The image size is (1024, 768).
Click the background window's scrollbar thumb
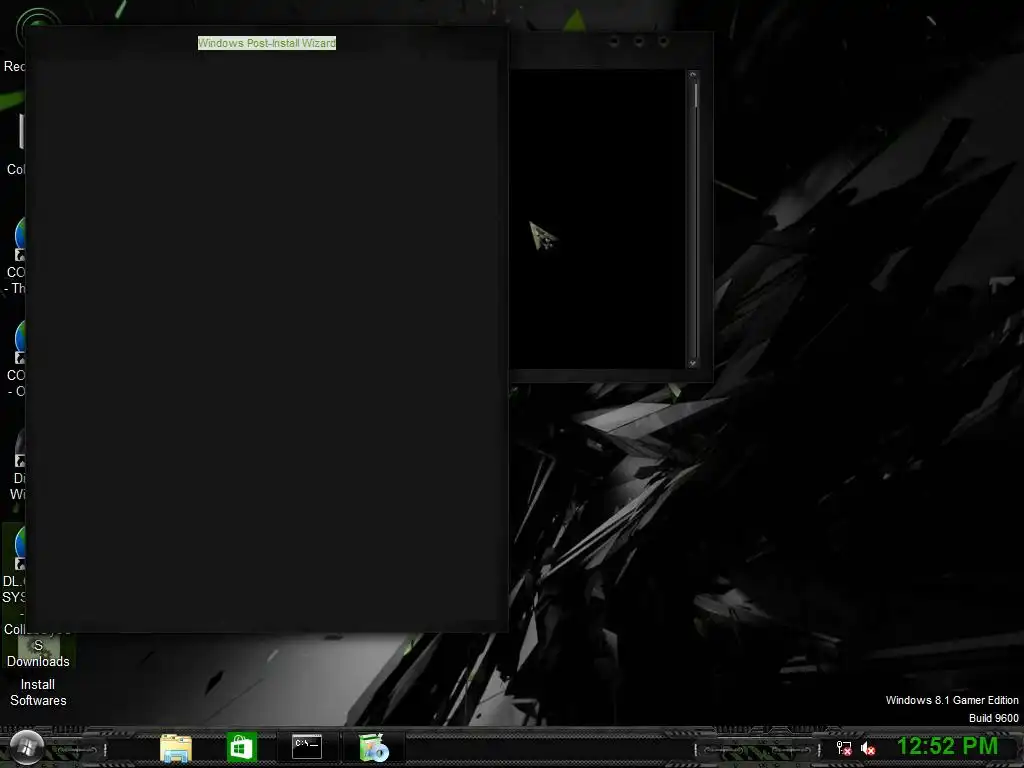pos(696,96)
